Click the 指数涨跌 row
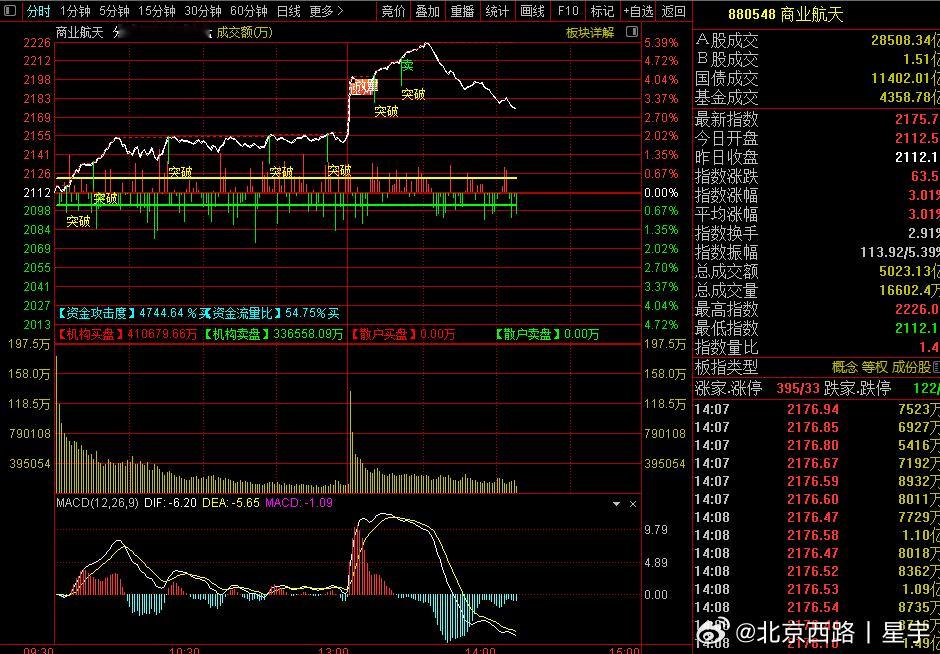 (817, 176)
